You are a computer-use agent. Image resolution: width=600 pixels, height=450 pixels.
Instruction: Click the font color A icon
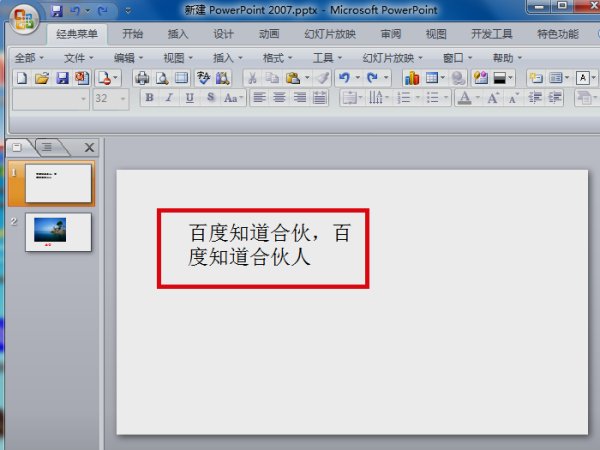pyautogui.click(x=465, y=98)
